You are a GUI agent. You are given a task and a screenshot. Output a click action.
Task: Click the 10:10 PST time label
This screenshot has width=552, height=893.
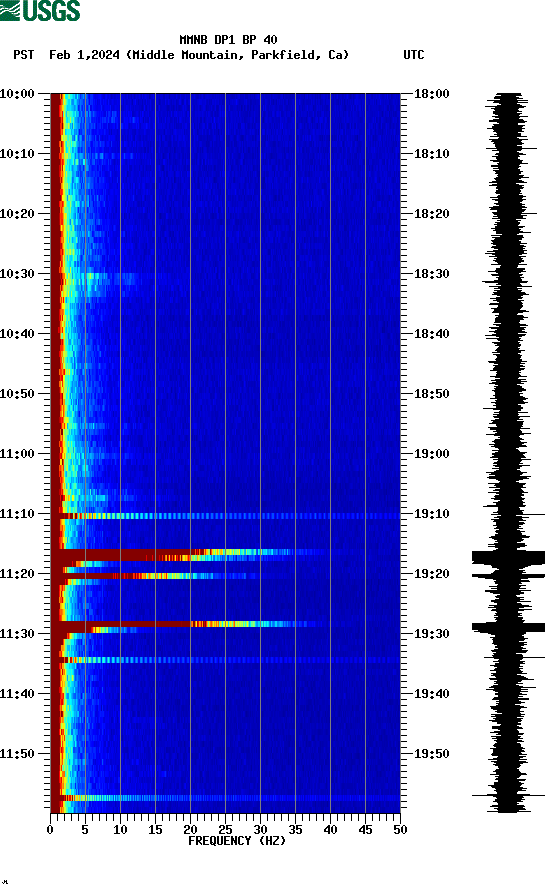coord(17,154)
